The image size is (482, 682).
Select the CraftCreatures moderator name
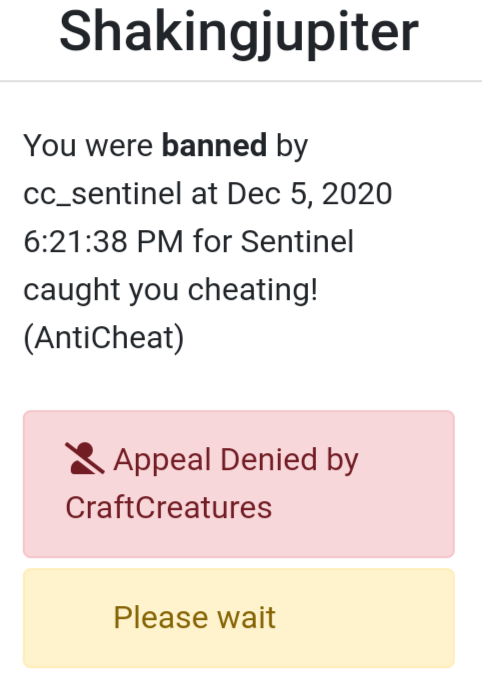point(169,508)
